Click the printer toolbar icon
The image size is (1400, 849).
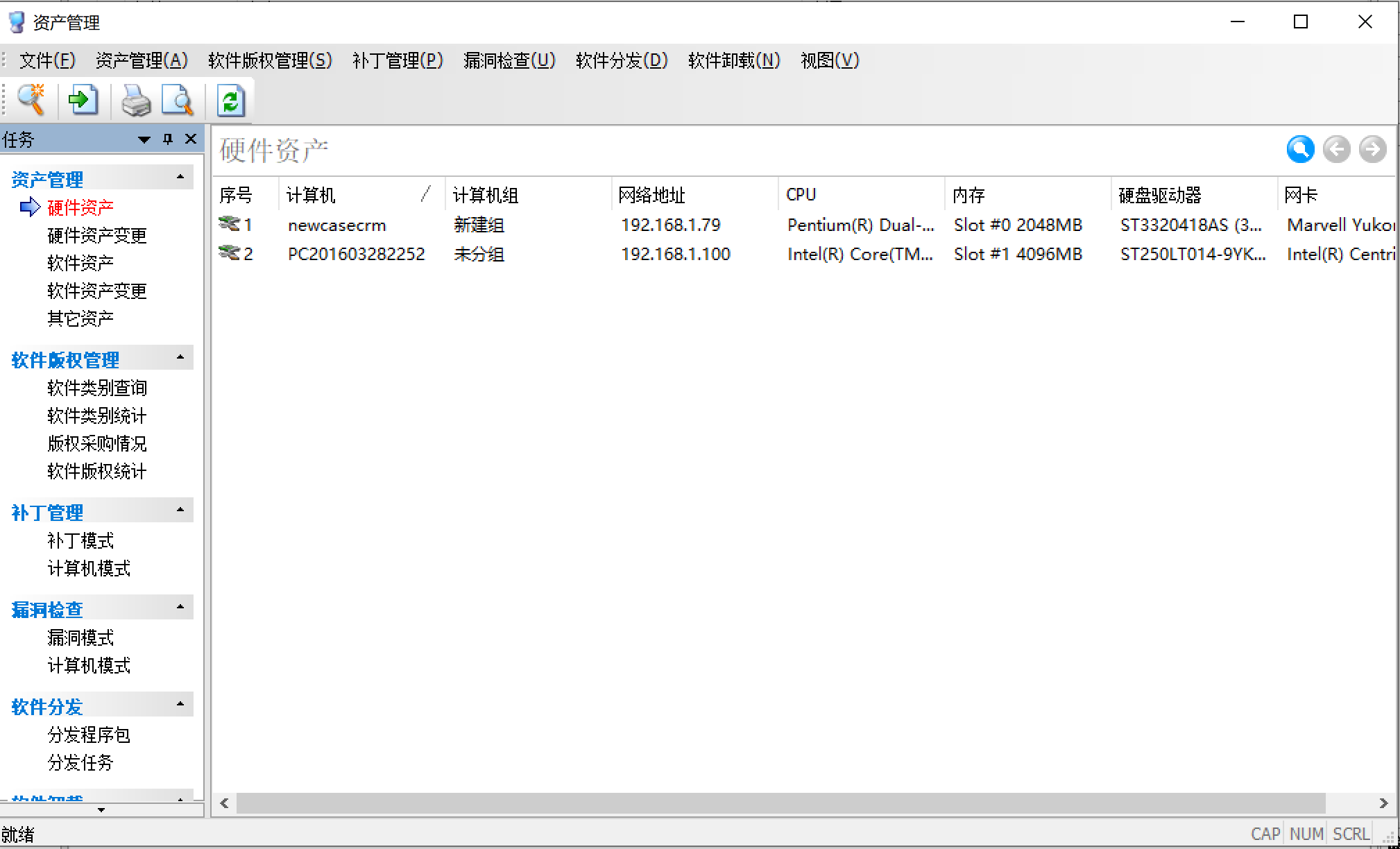tap(136, 102)
